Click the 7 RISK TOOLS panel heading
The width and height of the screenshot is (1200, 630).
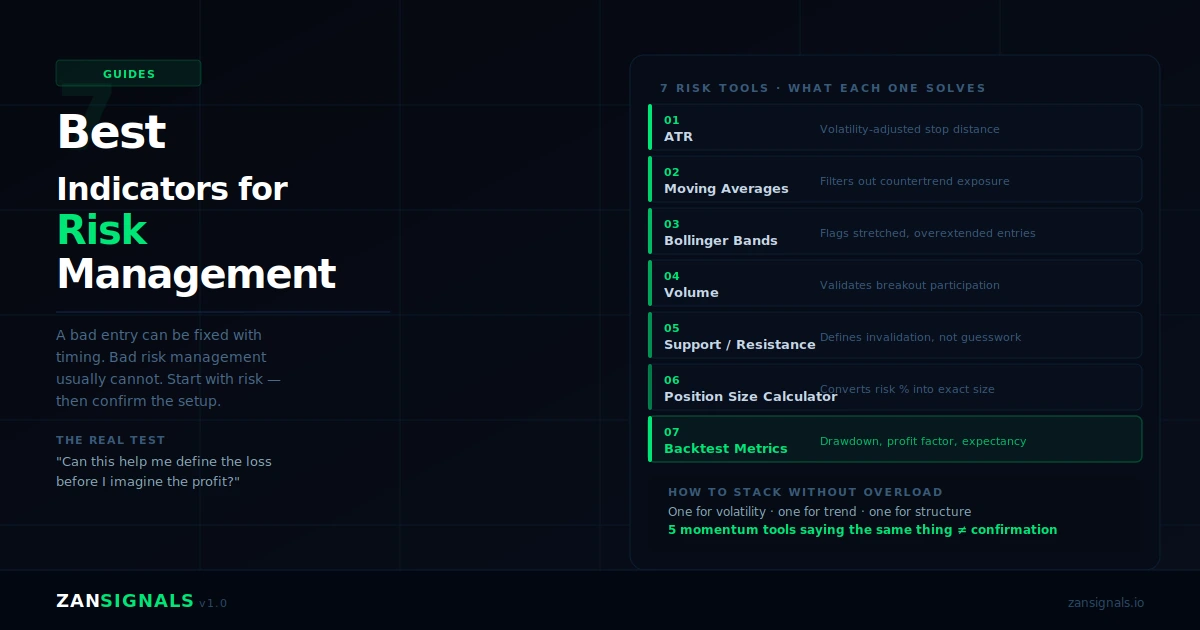click(x=823, y=88)
